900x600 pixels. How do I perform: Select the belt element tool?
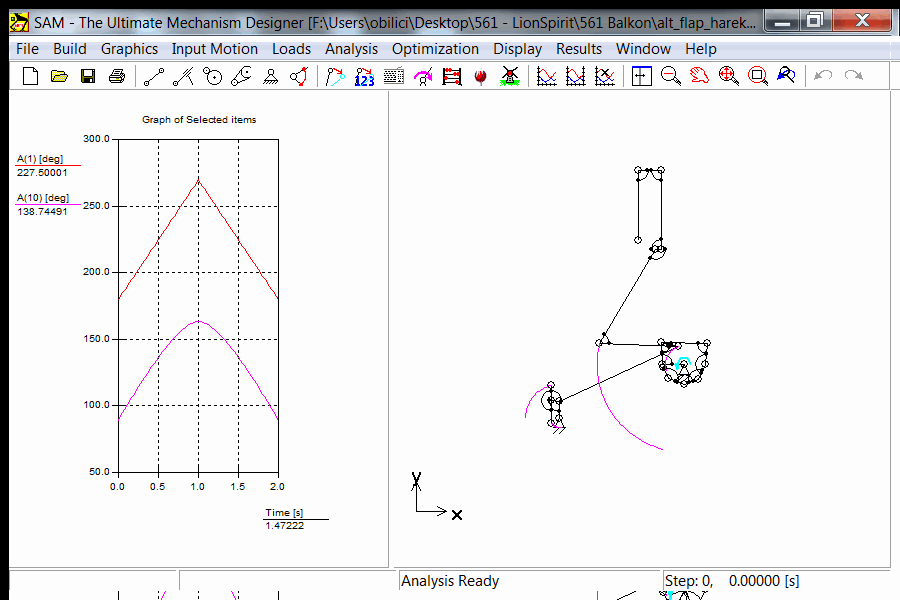(x=241, y=76)
